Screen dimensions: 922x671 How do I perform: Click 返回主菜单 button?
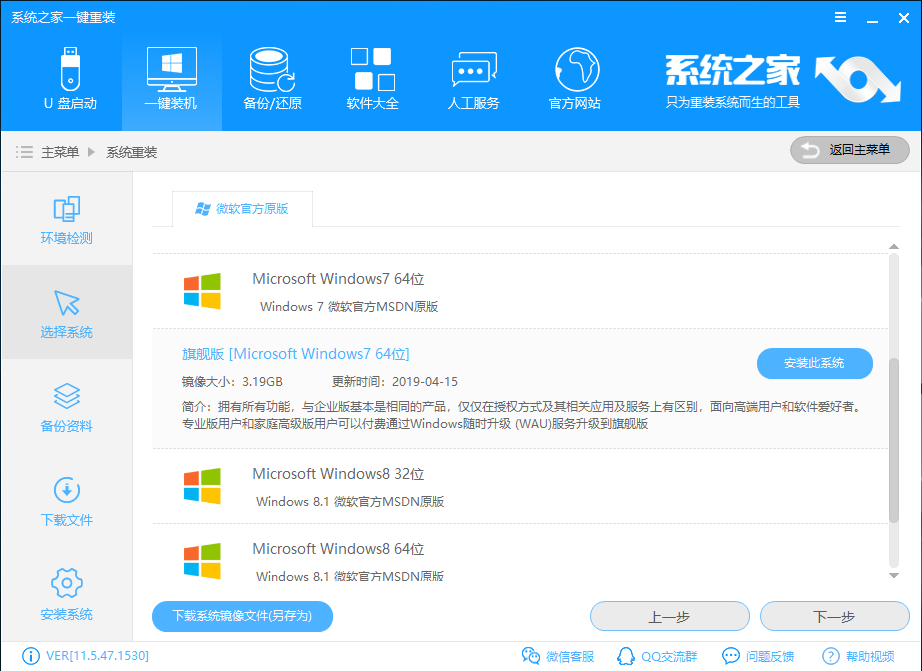pos(850,150)
